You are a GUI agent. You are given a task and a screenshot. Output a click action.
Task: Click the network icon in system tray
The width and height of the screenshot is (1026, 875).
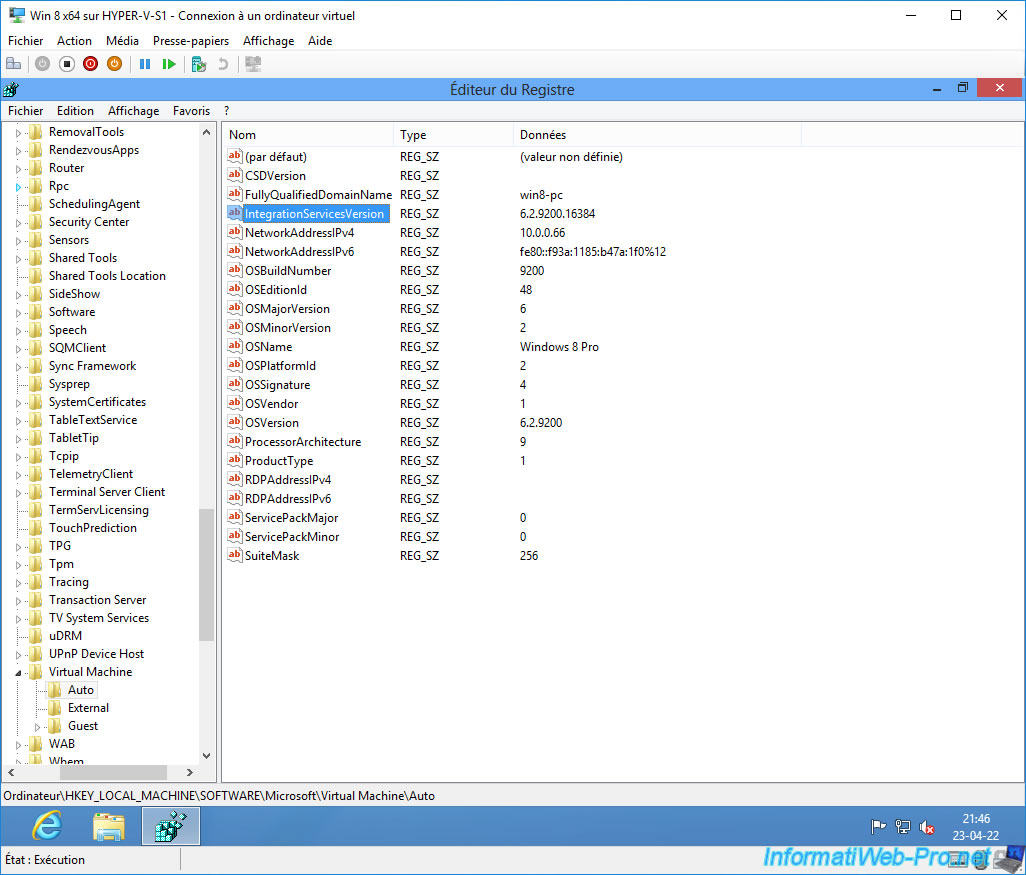[903, 826]
